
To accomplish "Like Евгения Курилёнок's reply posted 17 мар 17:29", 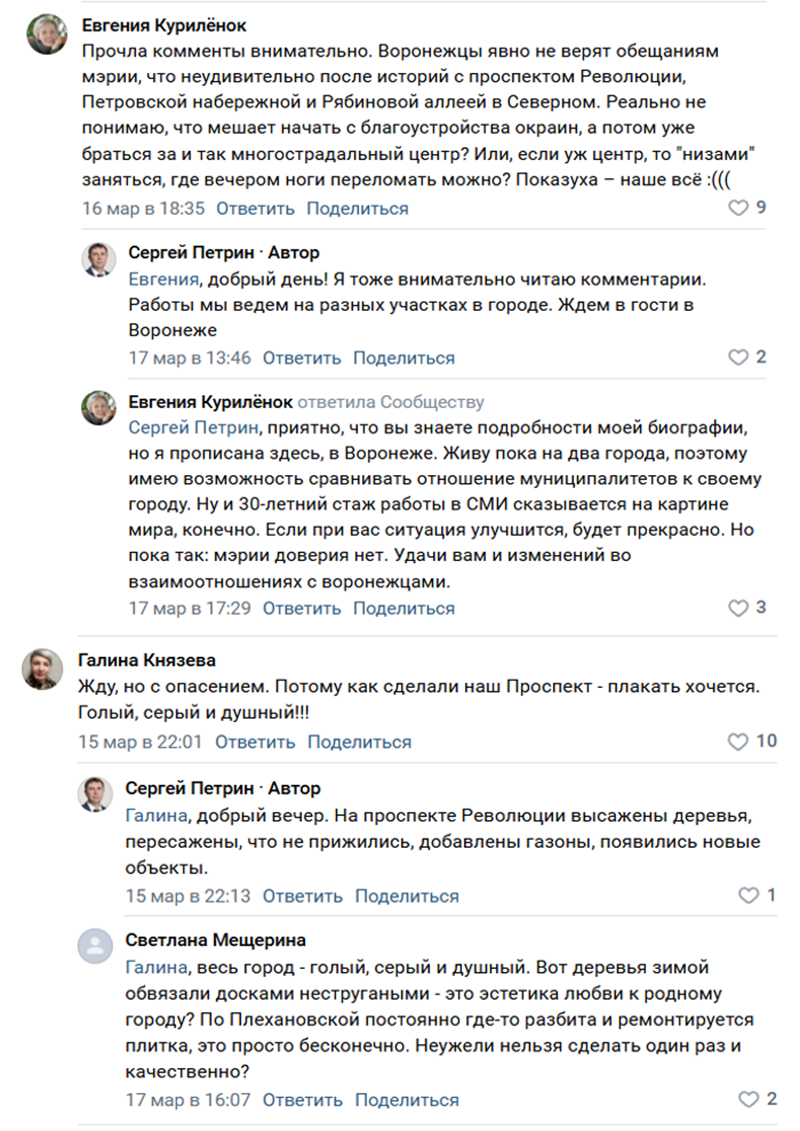I will 738,607.
